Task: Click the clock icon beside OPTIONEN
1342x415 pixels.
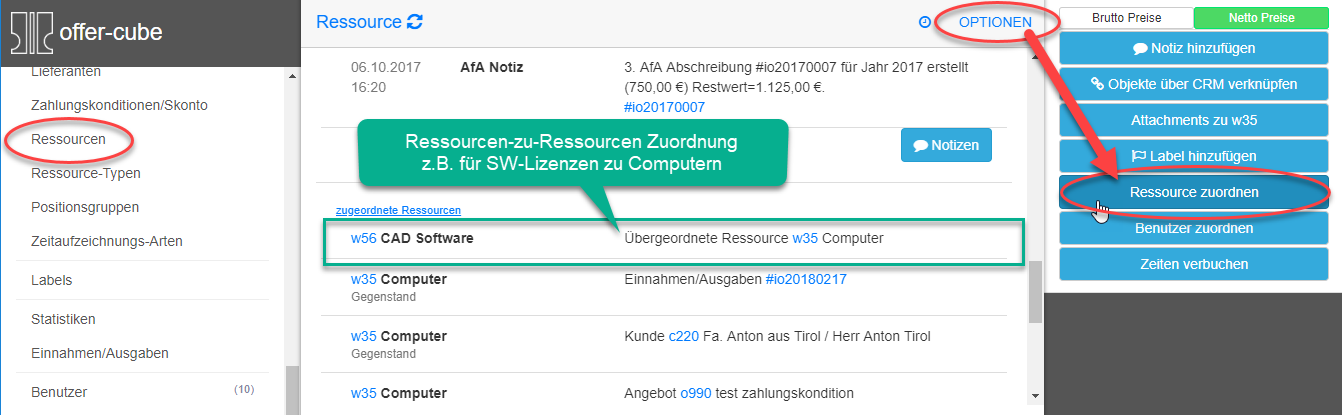Action: click(x=924, y=22)
